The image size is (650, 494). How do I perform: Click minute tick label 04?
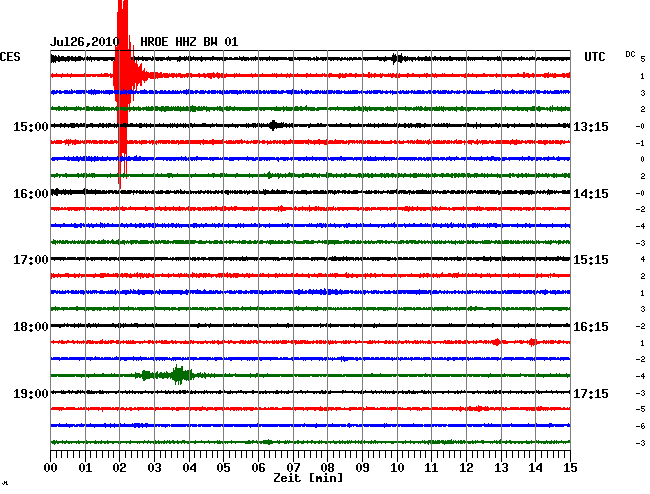click(189, 468)
